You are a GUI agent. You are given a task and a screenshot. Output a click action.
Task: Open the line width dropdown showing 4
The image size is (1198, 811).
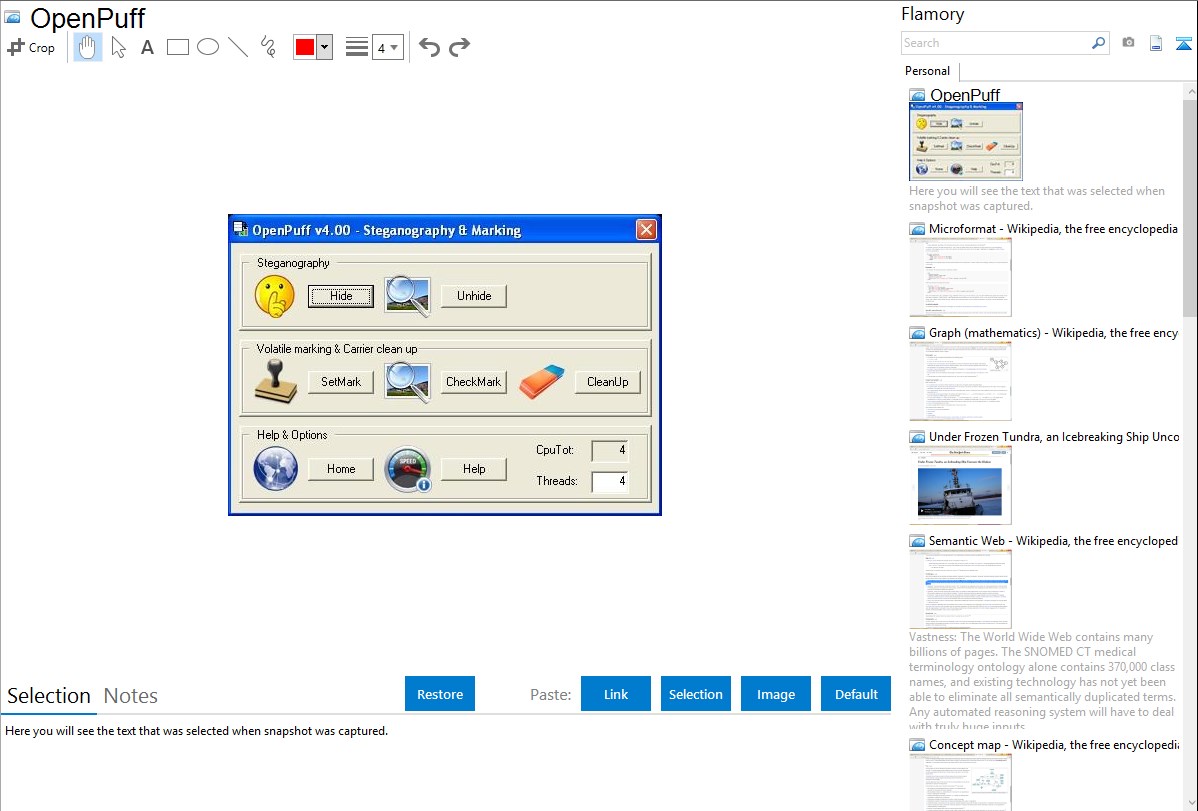tap(387, 47)
